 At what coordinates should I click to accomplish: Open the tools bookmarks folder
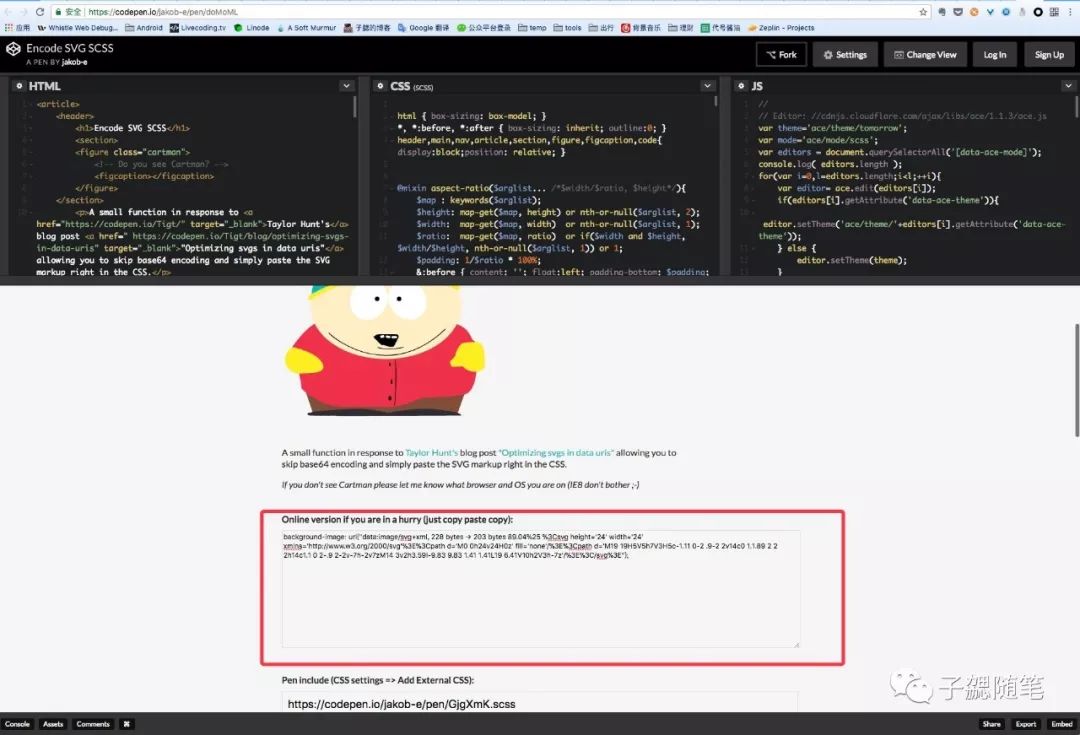(x=568, y=28)
